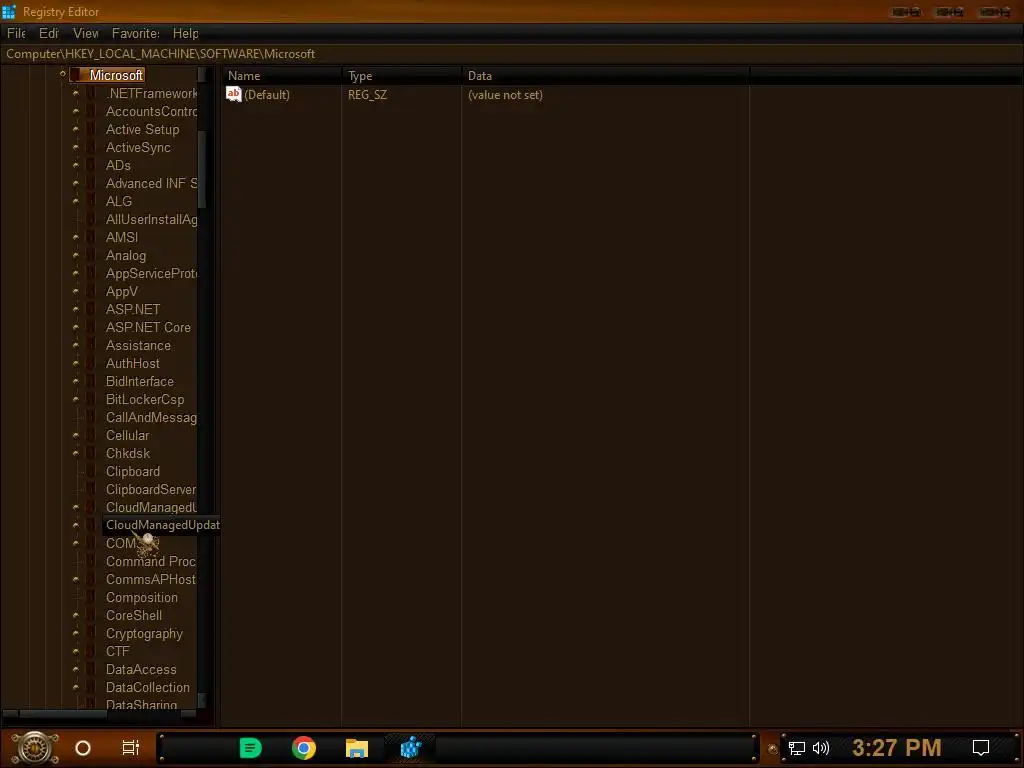Select the ClipboardServer key

(x=151, y=490)
